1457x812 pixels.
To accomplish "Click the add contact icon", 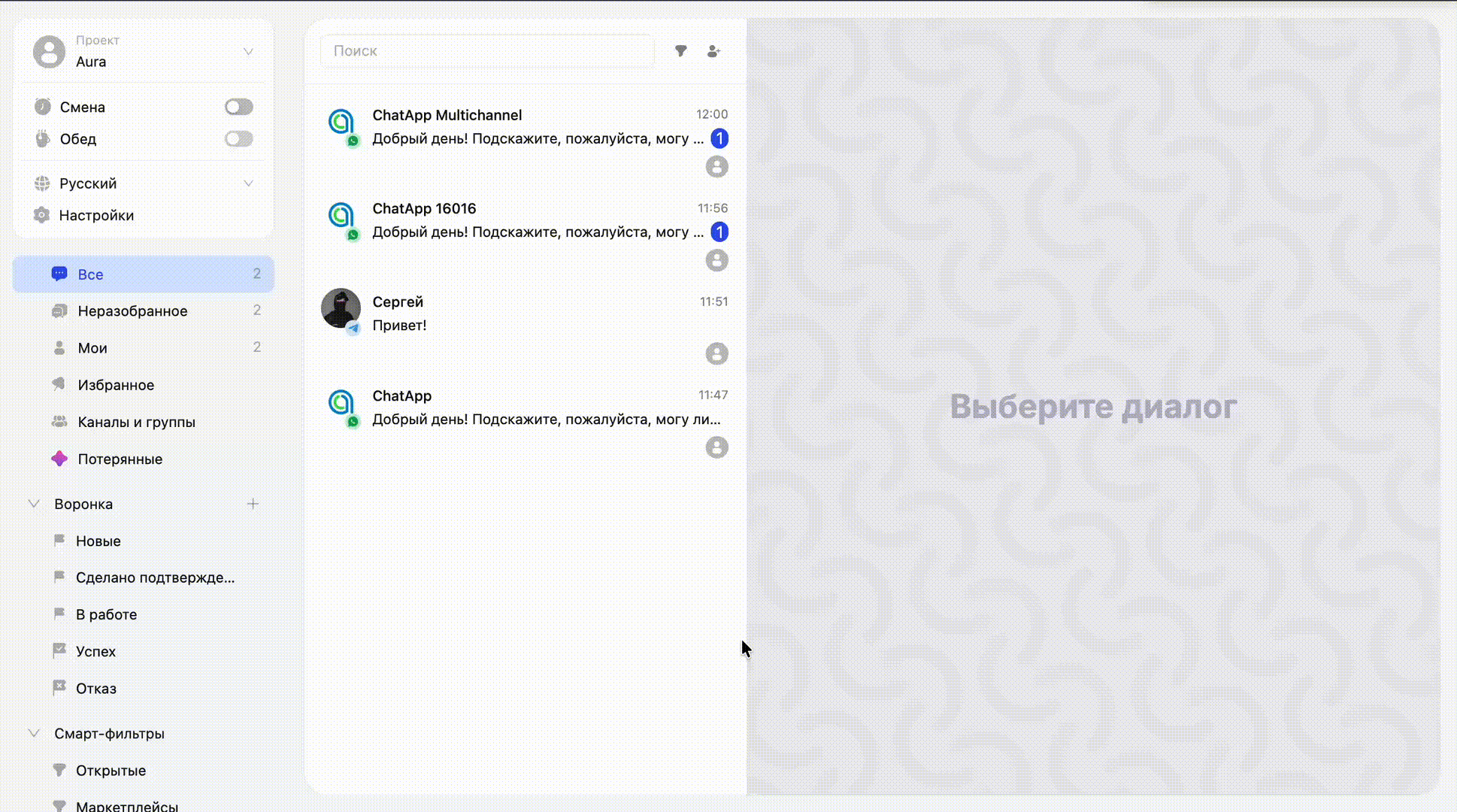I will click(x=713, y=51).
